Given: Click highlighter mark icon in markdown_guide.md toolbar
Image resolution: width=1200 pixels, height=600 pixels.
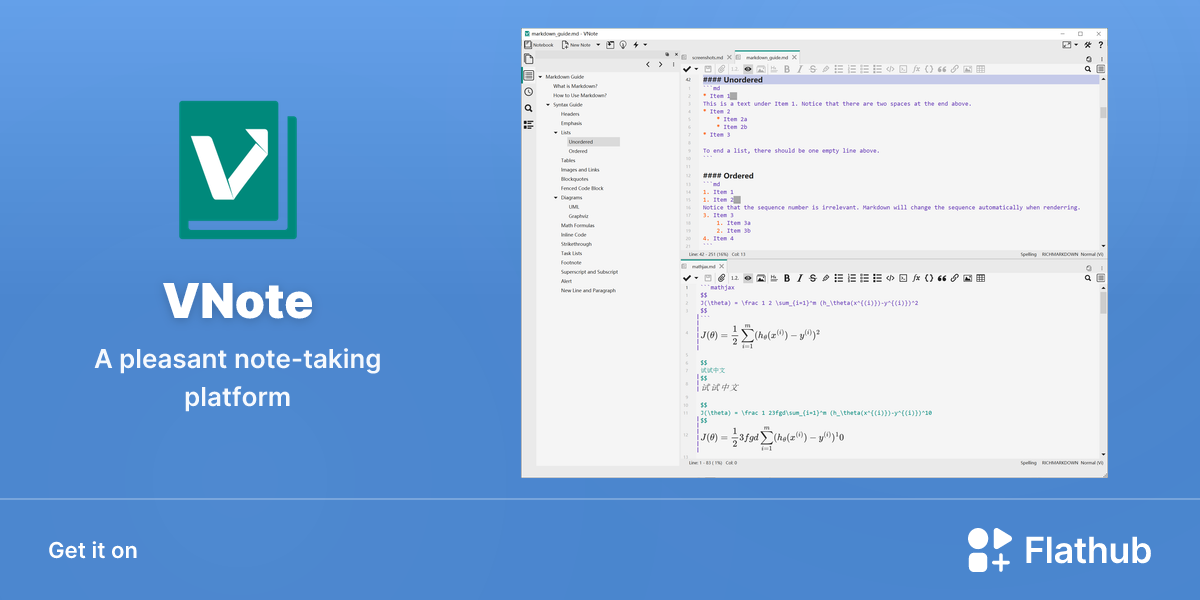Looking at the screenshot, I should [x=826, y=69].
